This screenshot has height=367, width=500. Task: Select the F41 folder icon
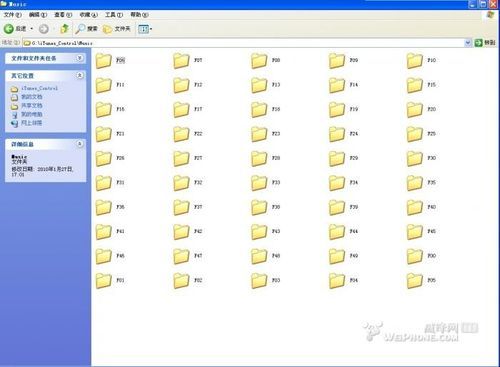pyautogui.click(x=103, y=232)
